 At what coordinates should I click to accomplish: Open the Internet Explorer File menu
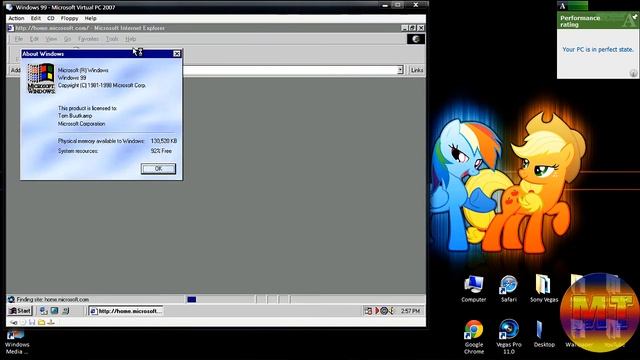click(19, 39)
